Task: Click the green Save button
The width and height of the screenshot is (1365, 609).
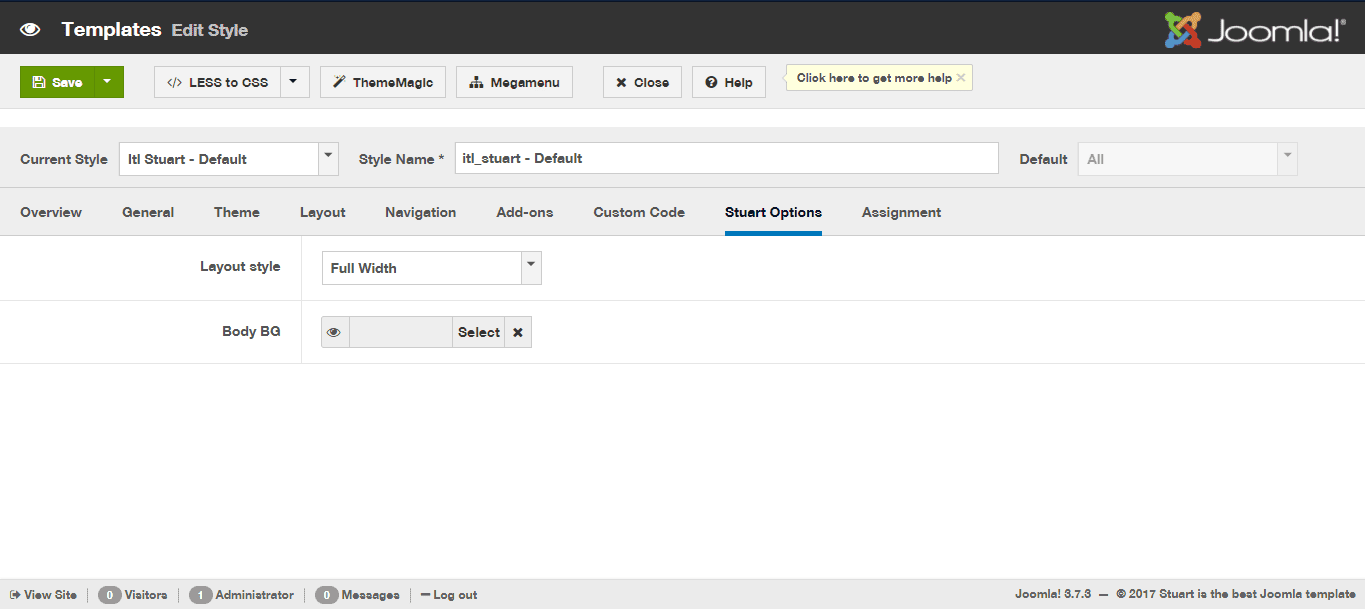Action: (57, 82)
